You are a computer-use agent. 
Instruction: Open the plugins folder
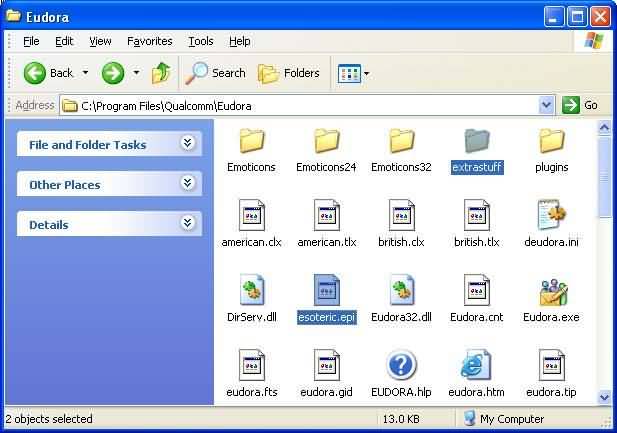pos(552,141)
